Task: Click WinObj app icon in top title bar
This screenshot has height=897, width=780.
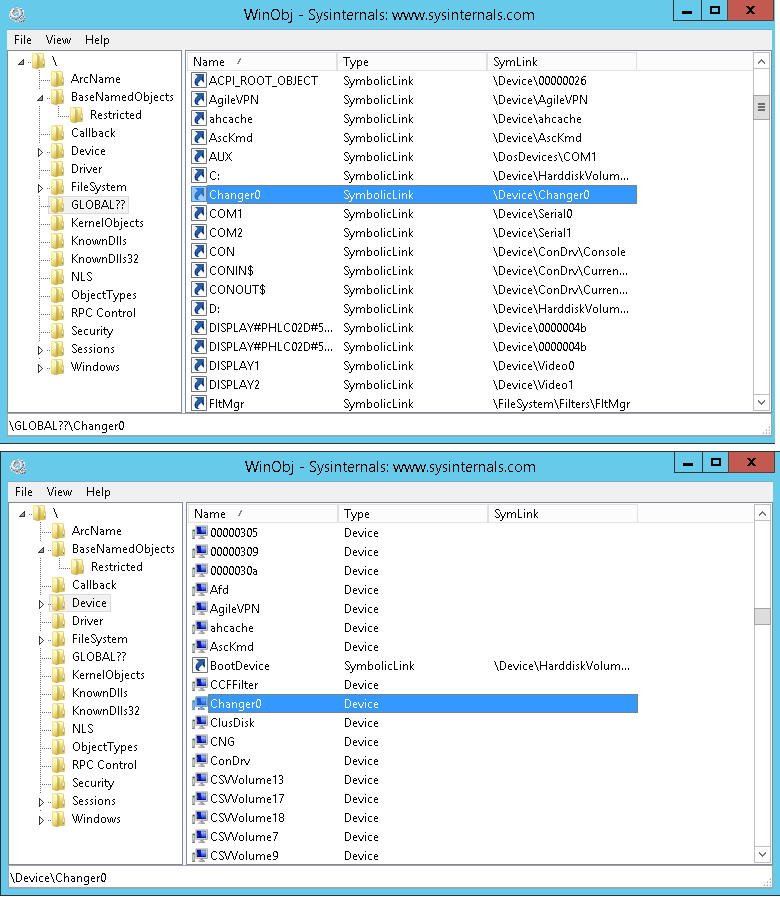Action: (x=17, y=14)
